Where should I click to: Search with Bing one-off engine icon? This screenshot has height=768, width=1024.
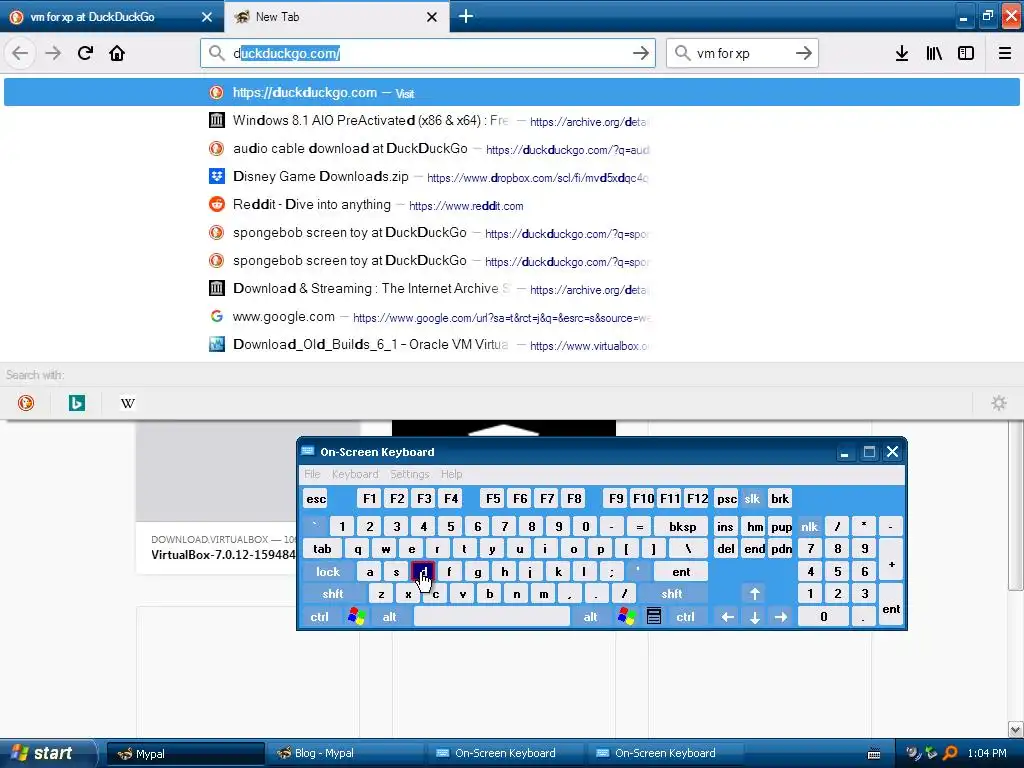[76, 403]
